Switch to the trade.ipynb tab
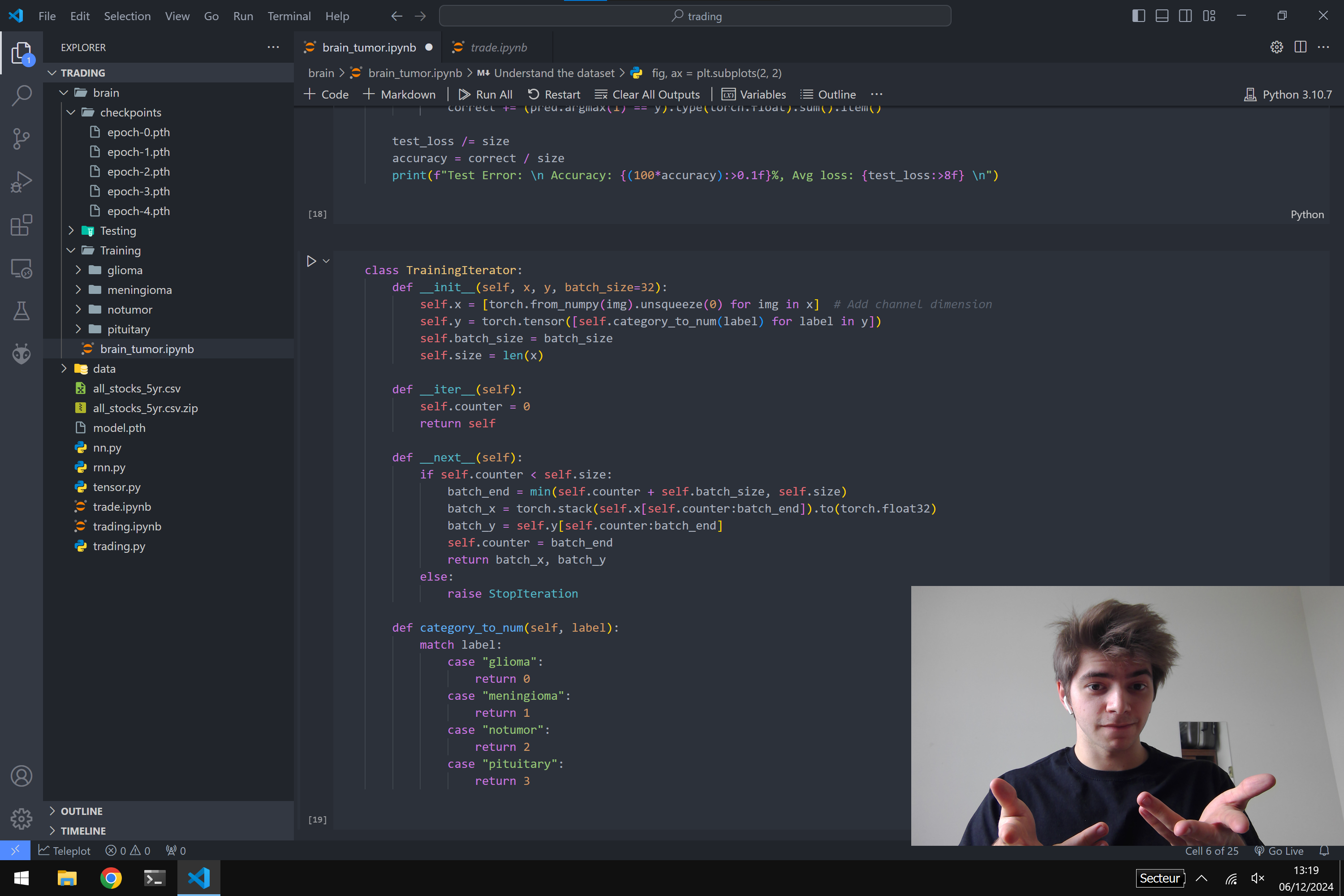Image resolution: width=1344 pixels, height=896 pixels. 498,47
